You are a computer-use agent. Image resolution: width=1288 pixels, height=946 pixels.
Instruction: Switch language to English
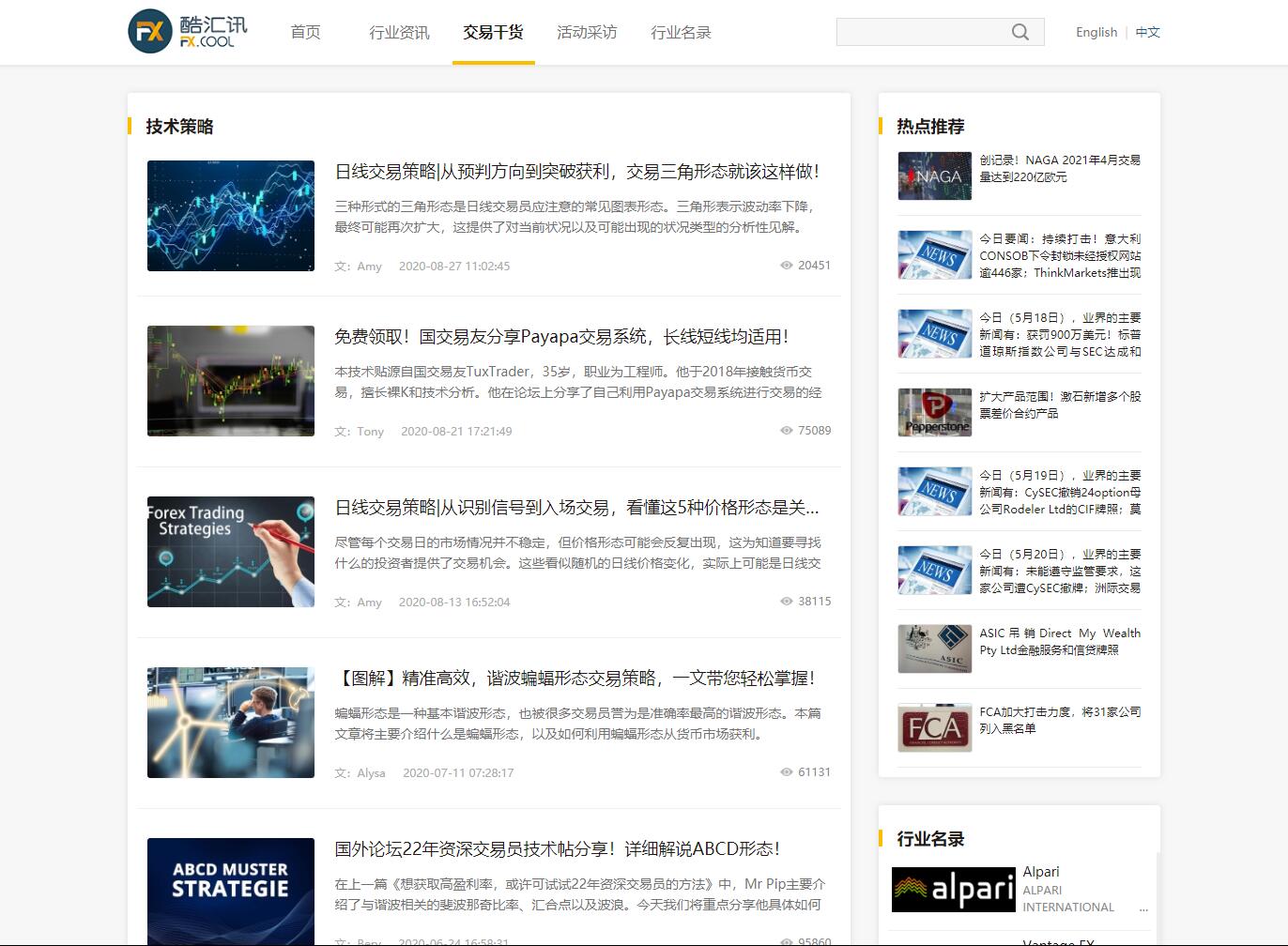click(1096, 31)
